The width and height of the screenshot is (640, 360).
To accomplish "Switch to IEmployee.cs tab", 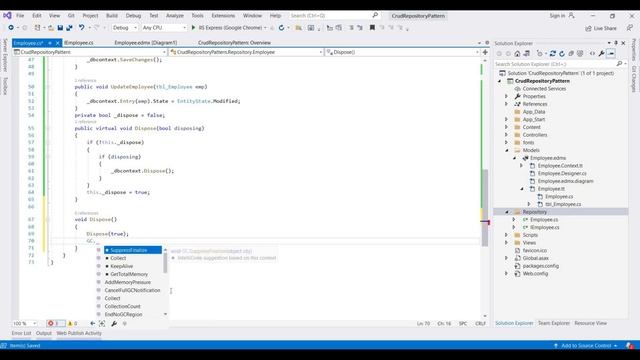I will click(79, 42).
